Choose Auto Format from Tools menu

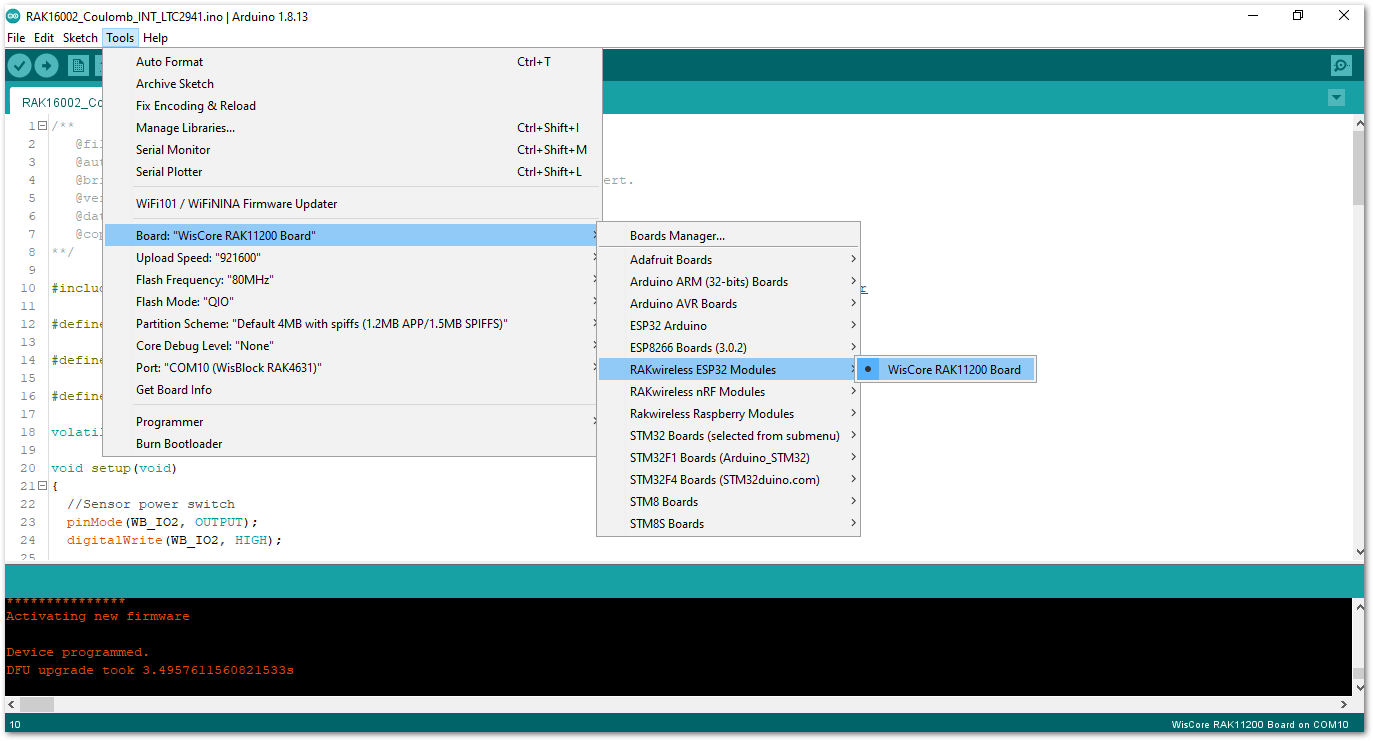pyautogui.click(x=353, y=62)
